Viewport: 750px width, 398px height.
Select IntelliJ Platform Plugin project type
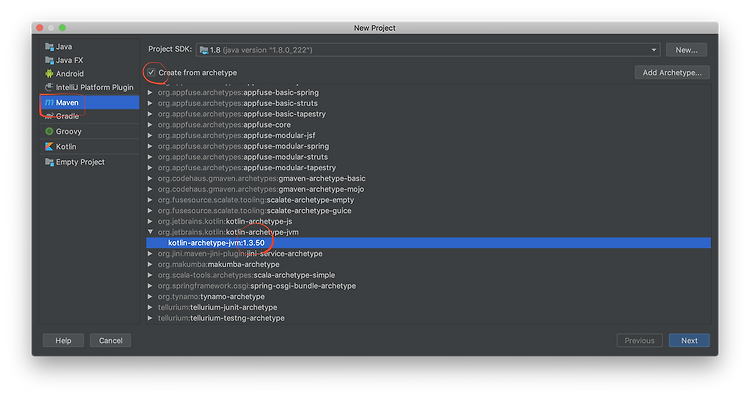[89, 87]
